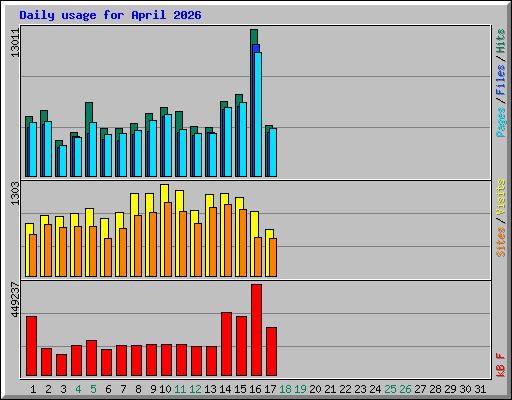
Task: Click day 22 on the x-axis
Action: click(345, 389)
